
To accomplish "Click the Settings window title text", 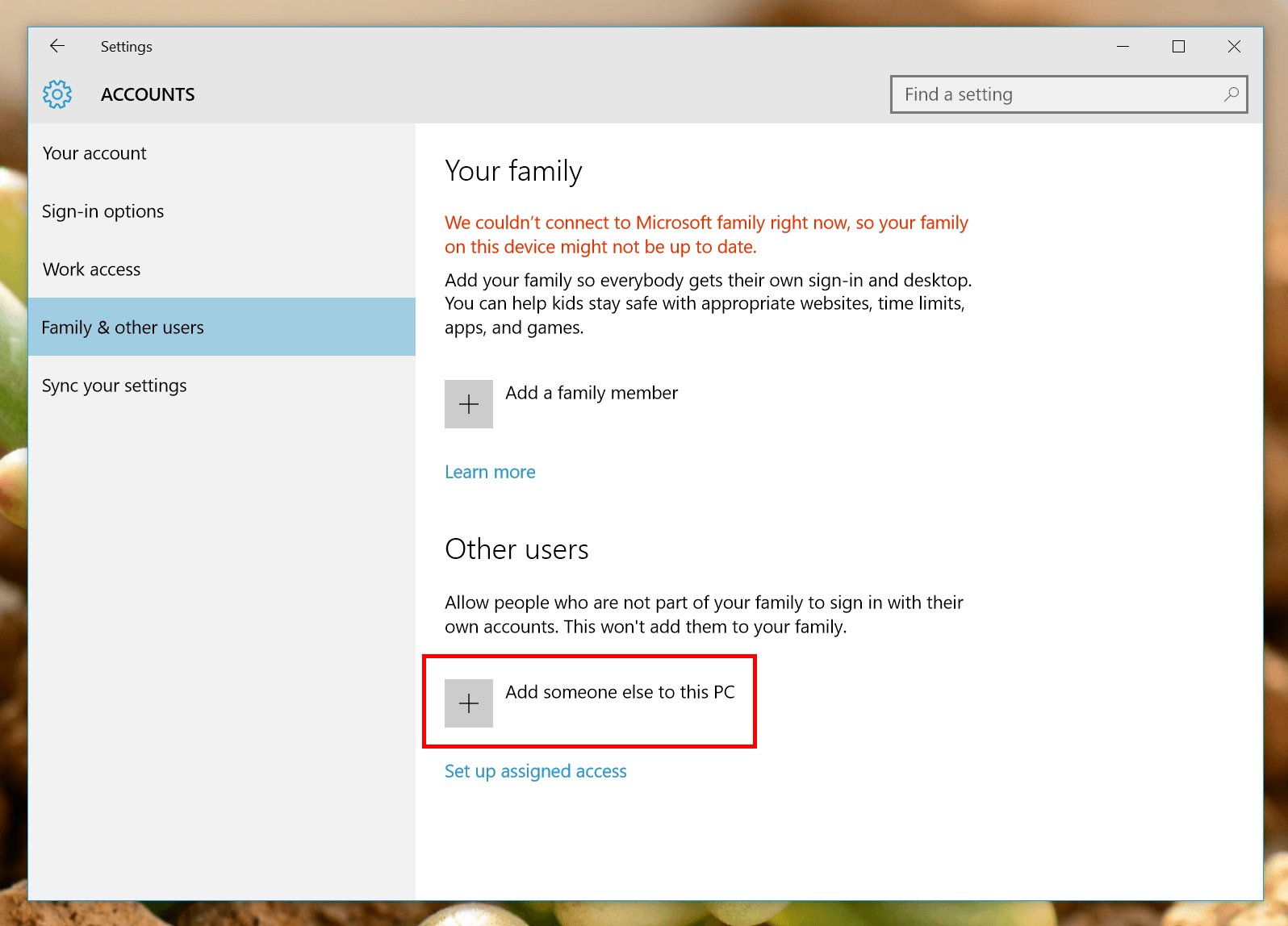I will 127,47.
